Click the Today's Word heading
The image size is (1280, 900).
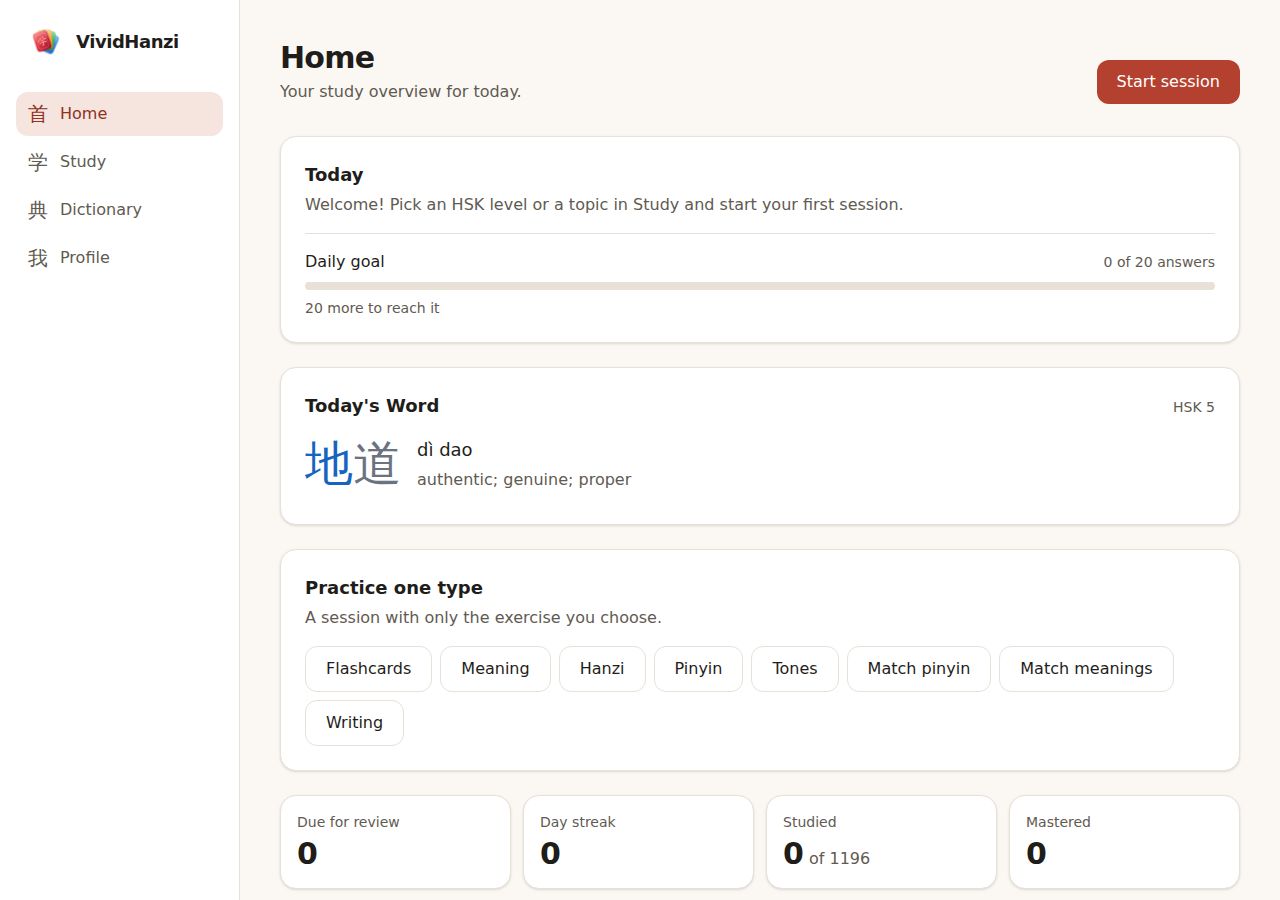(372, 406)
